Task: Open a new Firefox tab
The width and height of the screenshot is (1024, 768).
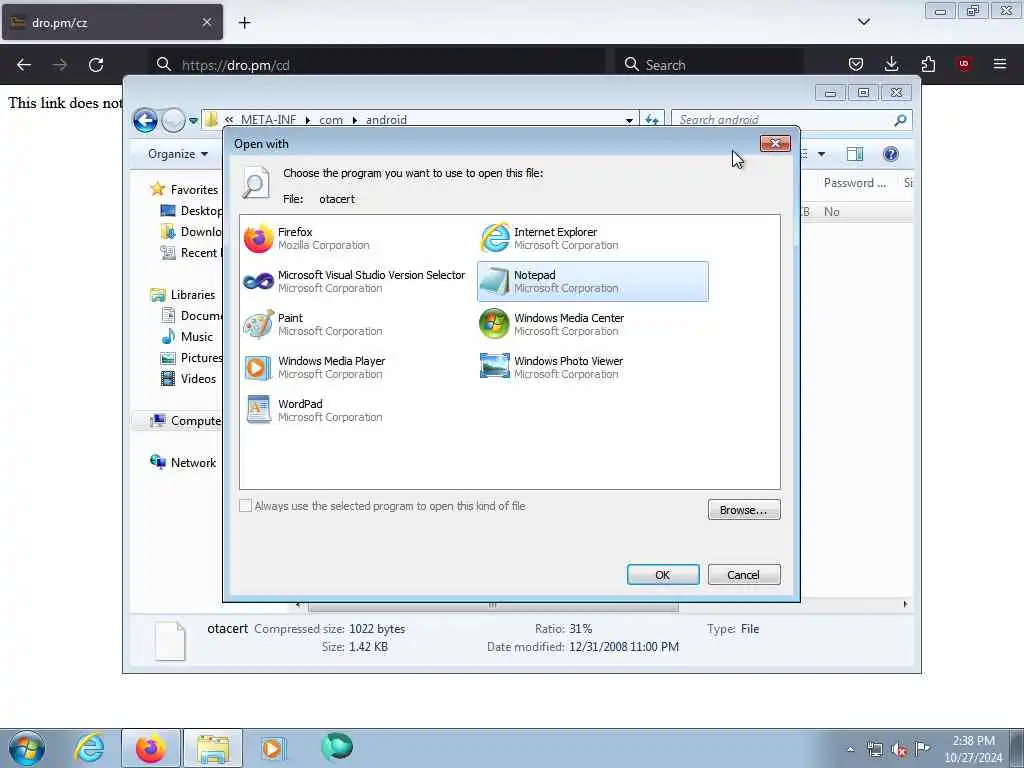Action: point(244,23)
